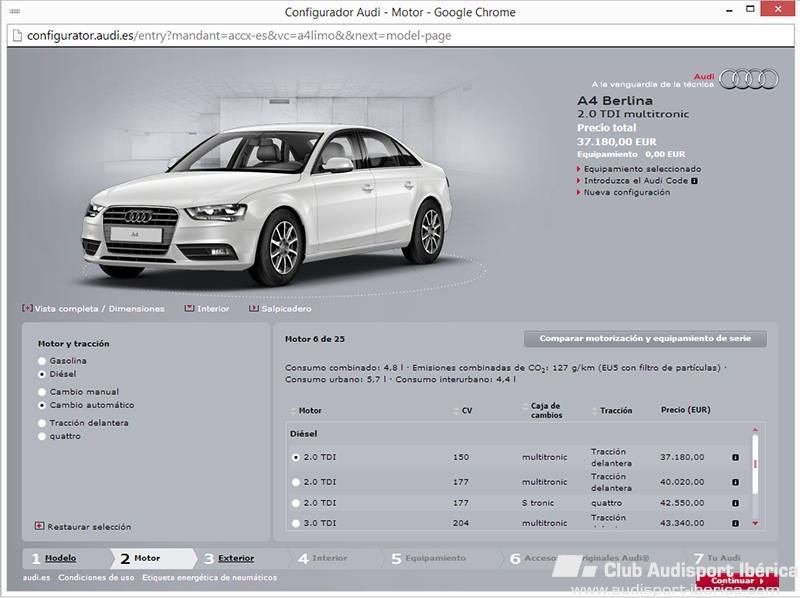This screenshot has width=800, height=598.
Task: Select 2.0 TDI 177 CV multitronic engine
Action: click(295, 482)
